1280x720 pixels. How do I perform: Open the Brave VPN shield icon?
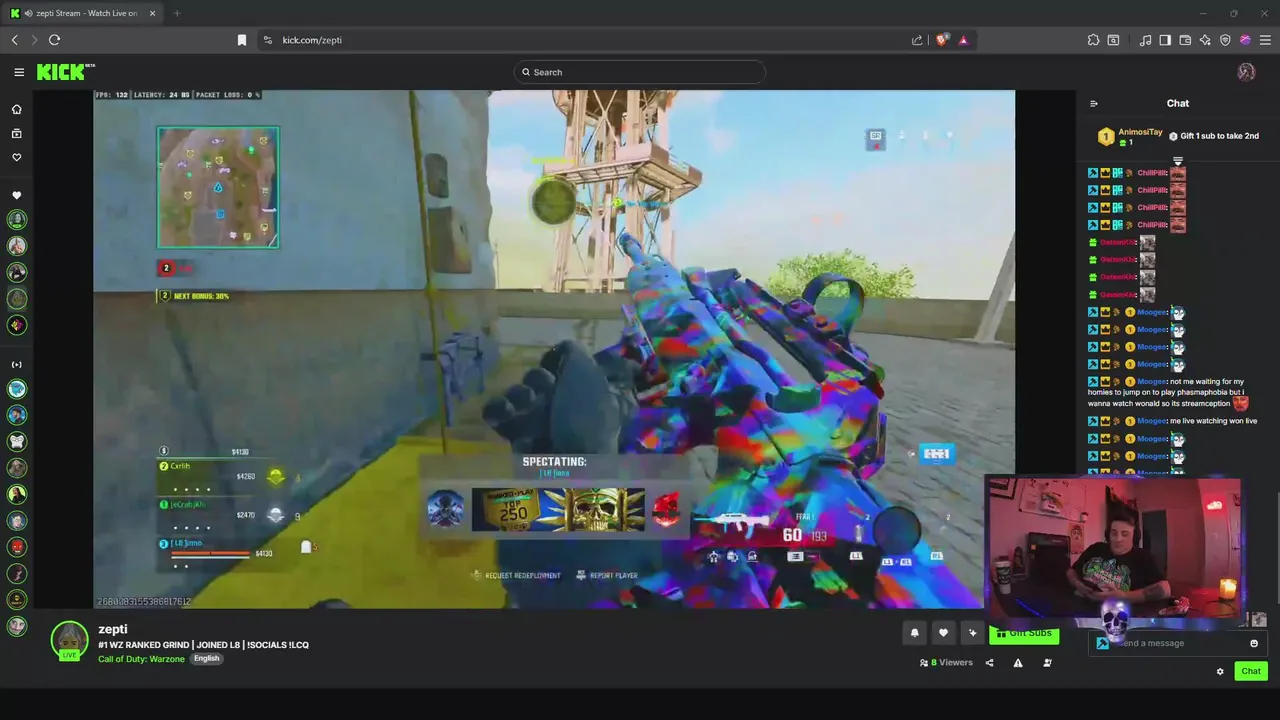1225,40
